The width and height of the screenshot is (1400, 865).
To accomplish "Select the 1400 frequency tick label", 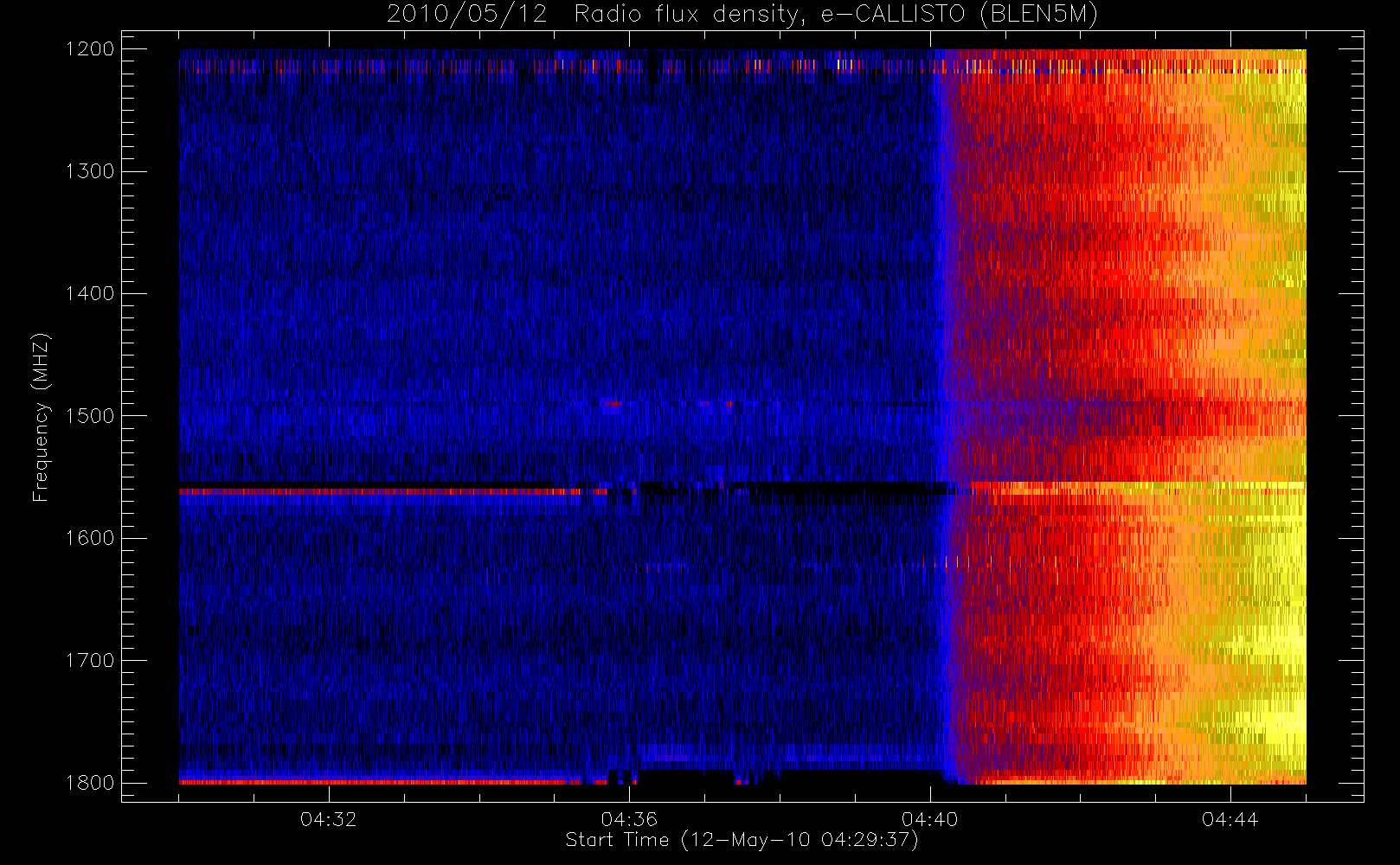I will (x=90, y=294).
